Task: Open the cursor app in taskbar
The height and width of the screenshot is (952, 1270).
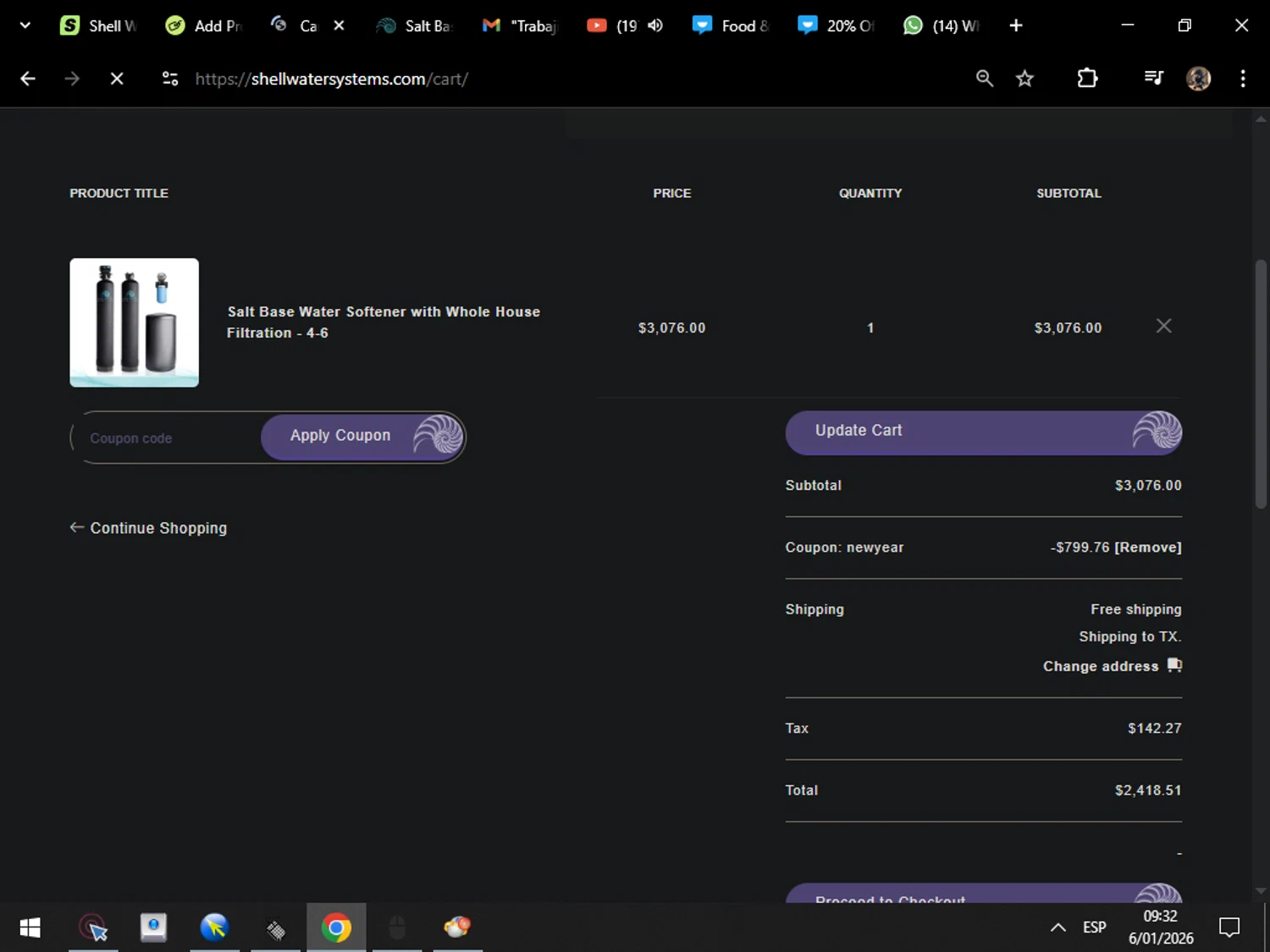Action: [x=93, y=927]
